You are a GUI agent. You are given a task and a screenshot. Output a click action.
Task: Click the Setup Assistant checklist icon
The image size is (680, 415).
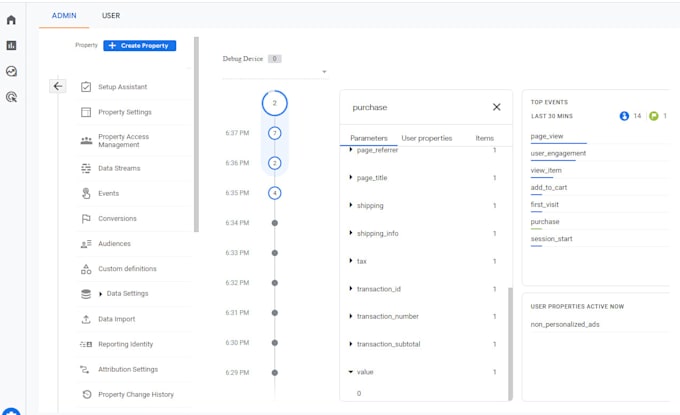pos(86,87)
